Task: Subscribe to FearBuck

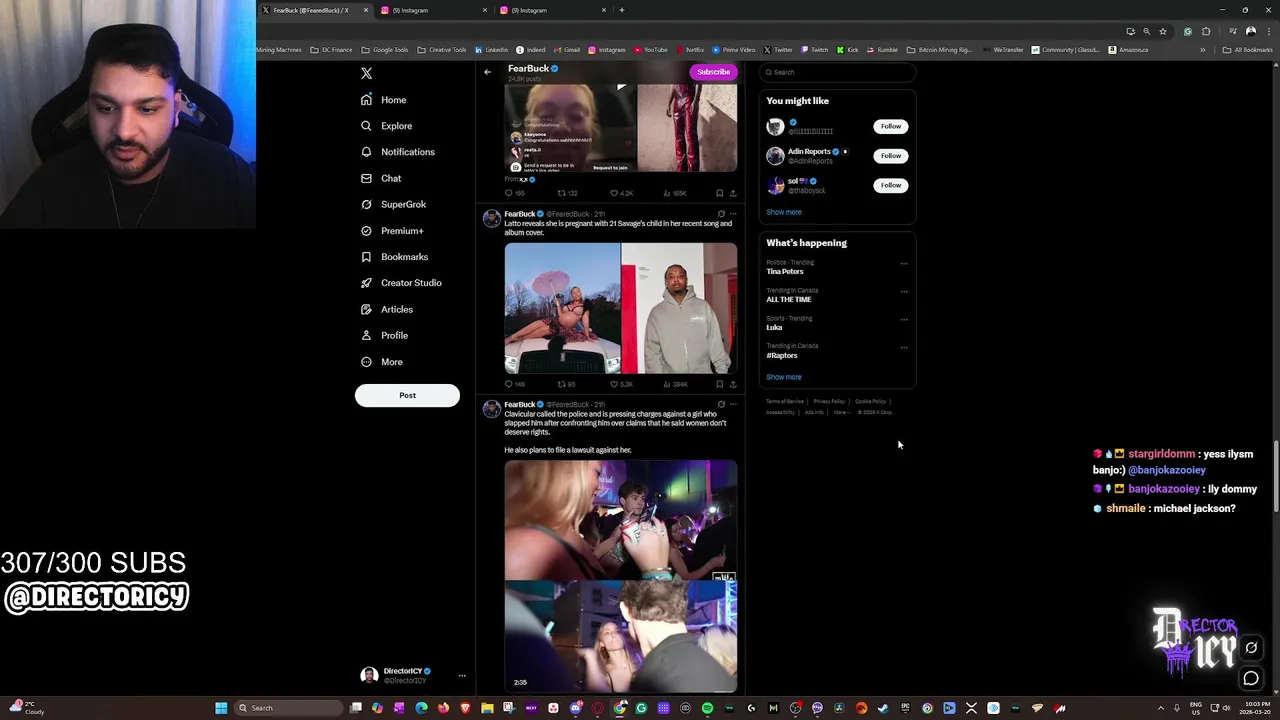Action: (713, 72)
